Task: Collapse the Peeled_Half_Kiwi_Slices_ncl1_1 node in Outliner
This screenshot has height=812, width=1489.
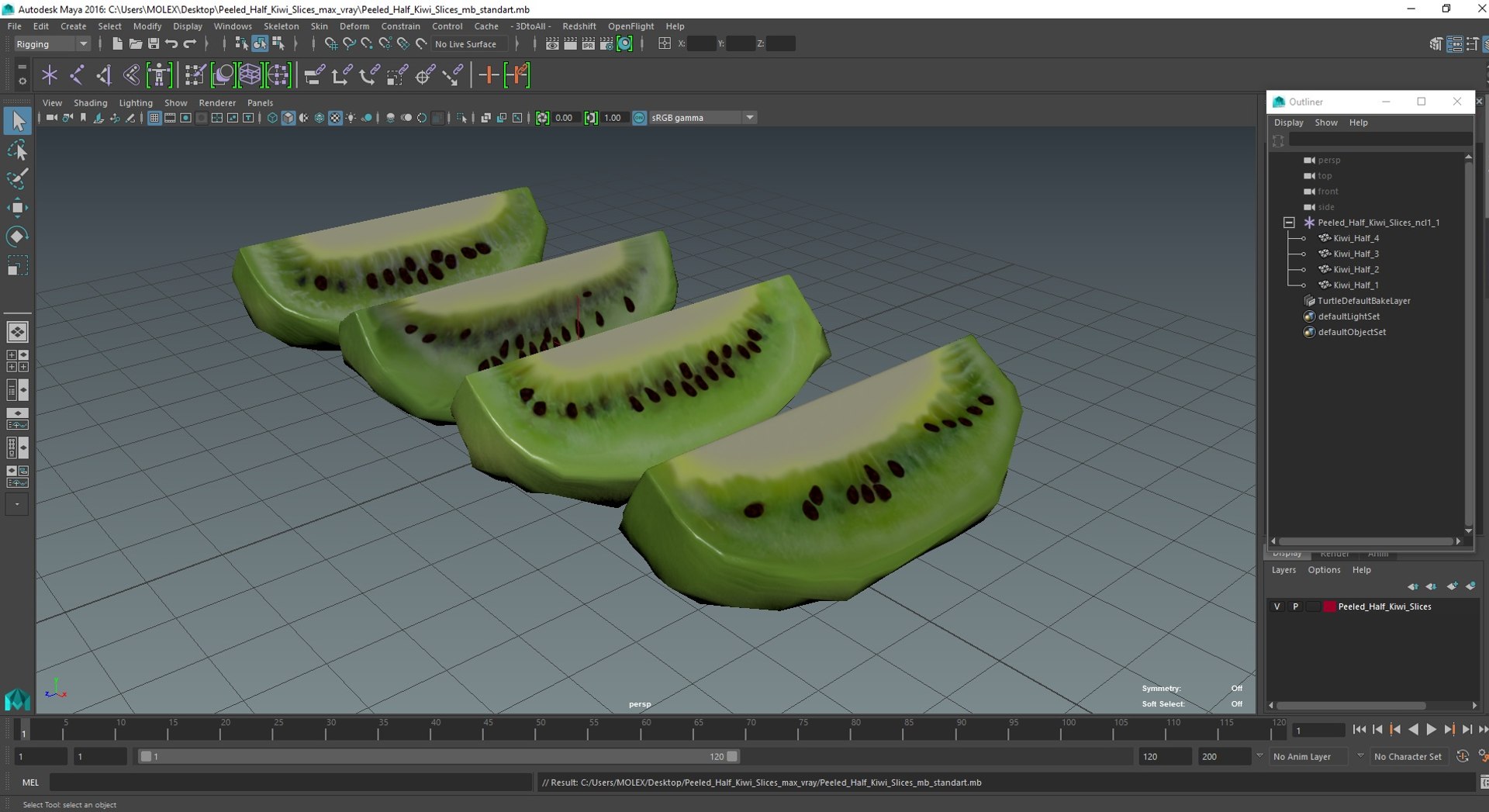Action: pos(1289,223)
